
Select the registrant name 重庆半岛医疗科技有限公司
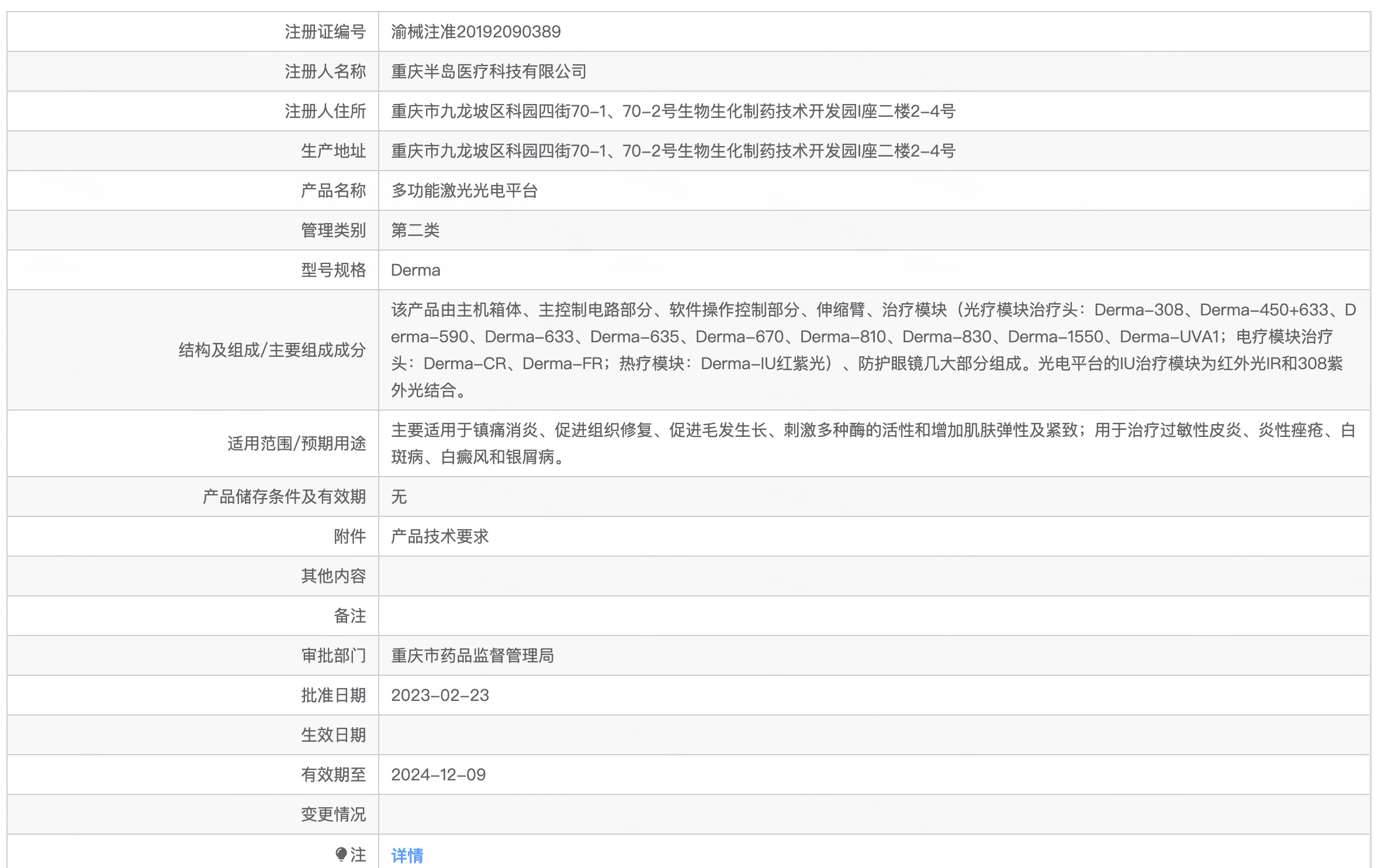pyautogui.click(x=489, y=71)
